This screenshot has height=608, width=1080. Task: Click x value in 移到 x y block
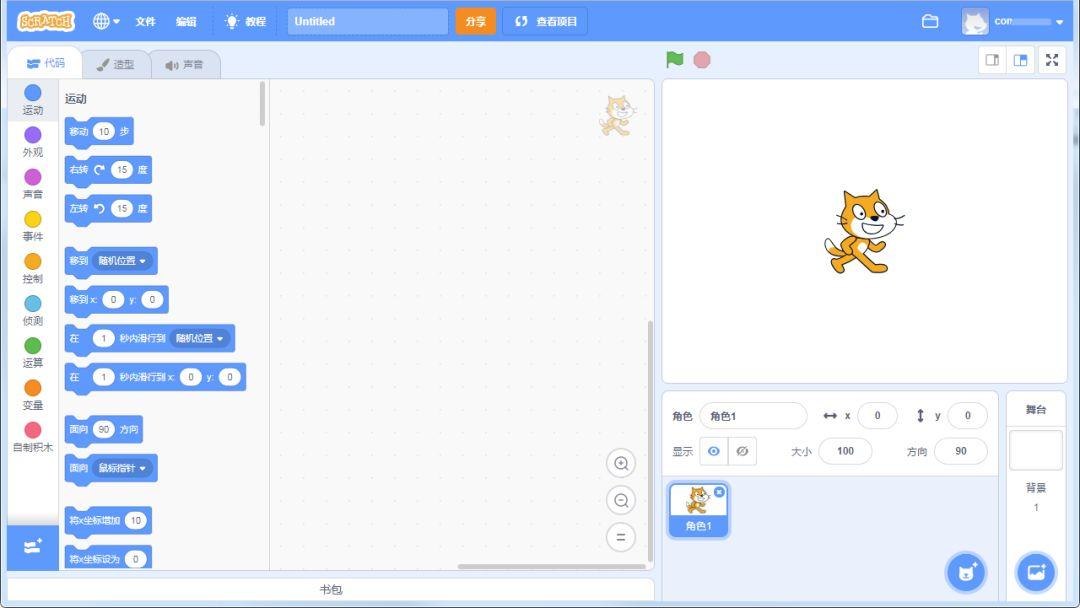click(113, 300)
